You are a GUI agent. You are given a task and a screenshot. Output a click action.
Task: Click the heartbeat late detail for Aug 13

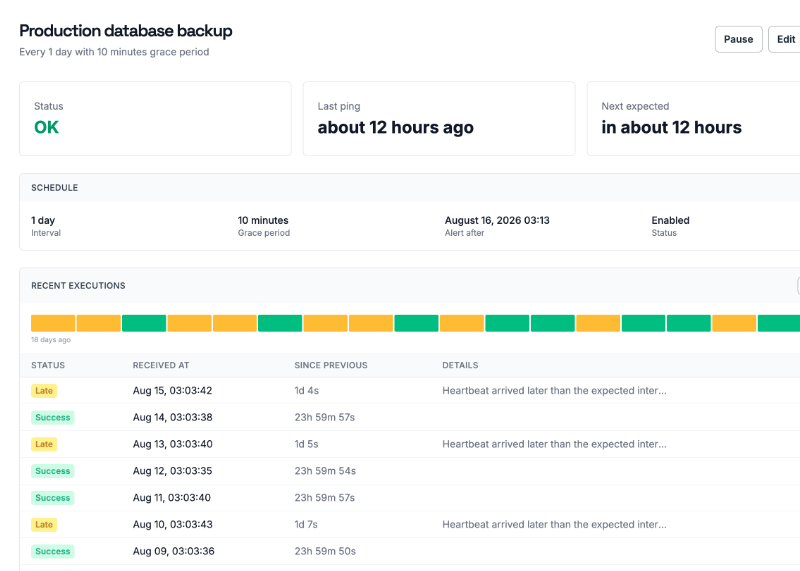(x=554, y=444)
